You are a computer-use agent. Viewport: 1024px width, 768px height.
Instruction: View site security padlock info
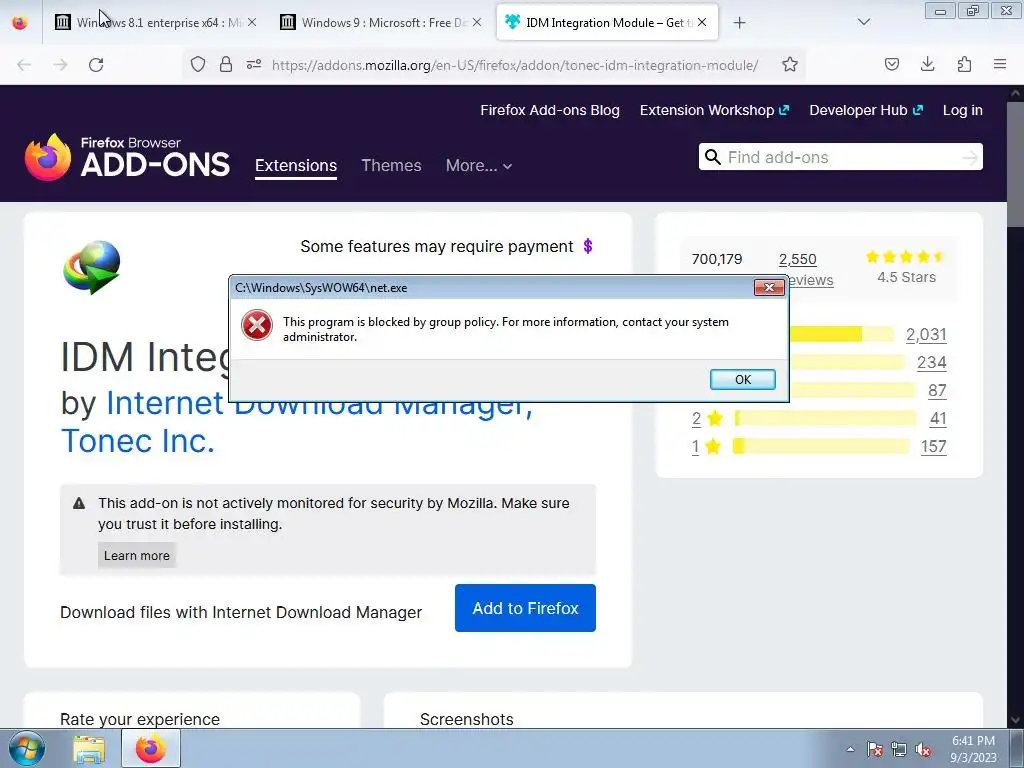pyautogui.click(x=226, y=64)
